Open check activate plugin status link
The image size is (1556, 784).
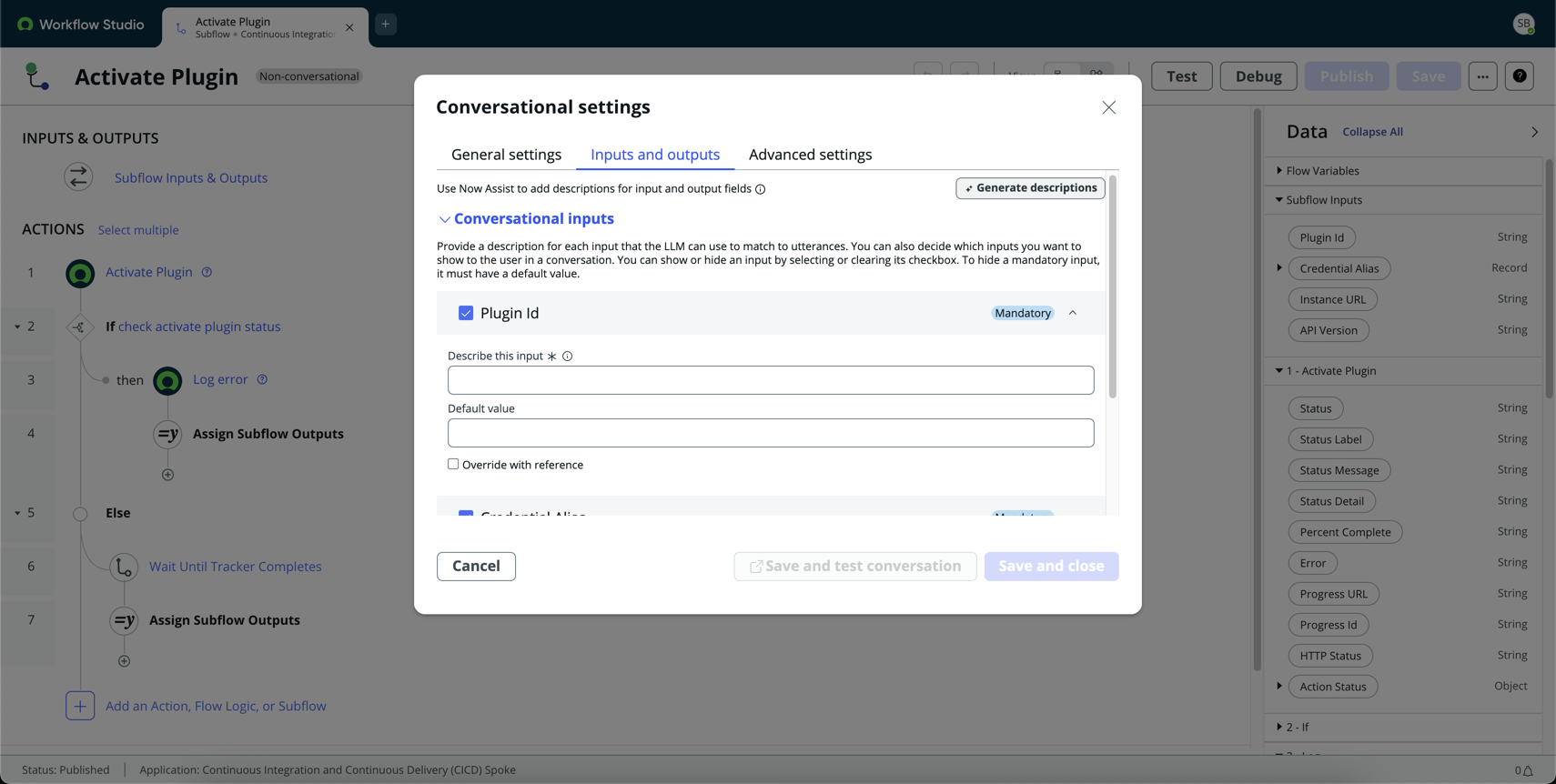click(199, 327)
